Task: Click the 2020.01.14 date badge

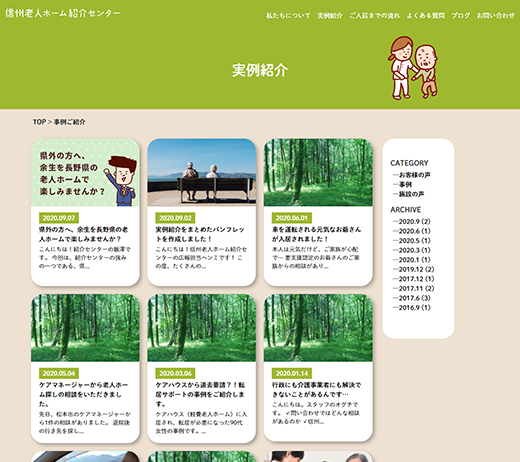Action: point(292,373)
